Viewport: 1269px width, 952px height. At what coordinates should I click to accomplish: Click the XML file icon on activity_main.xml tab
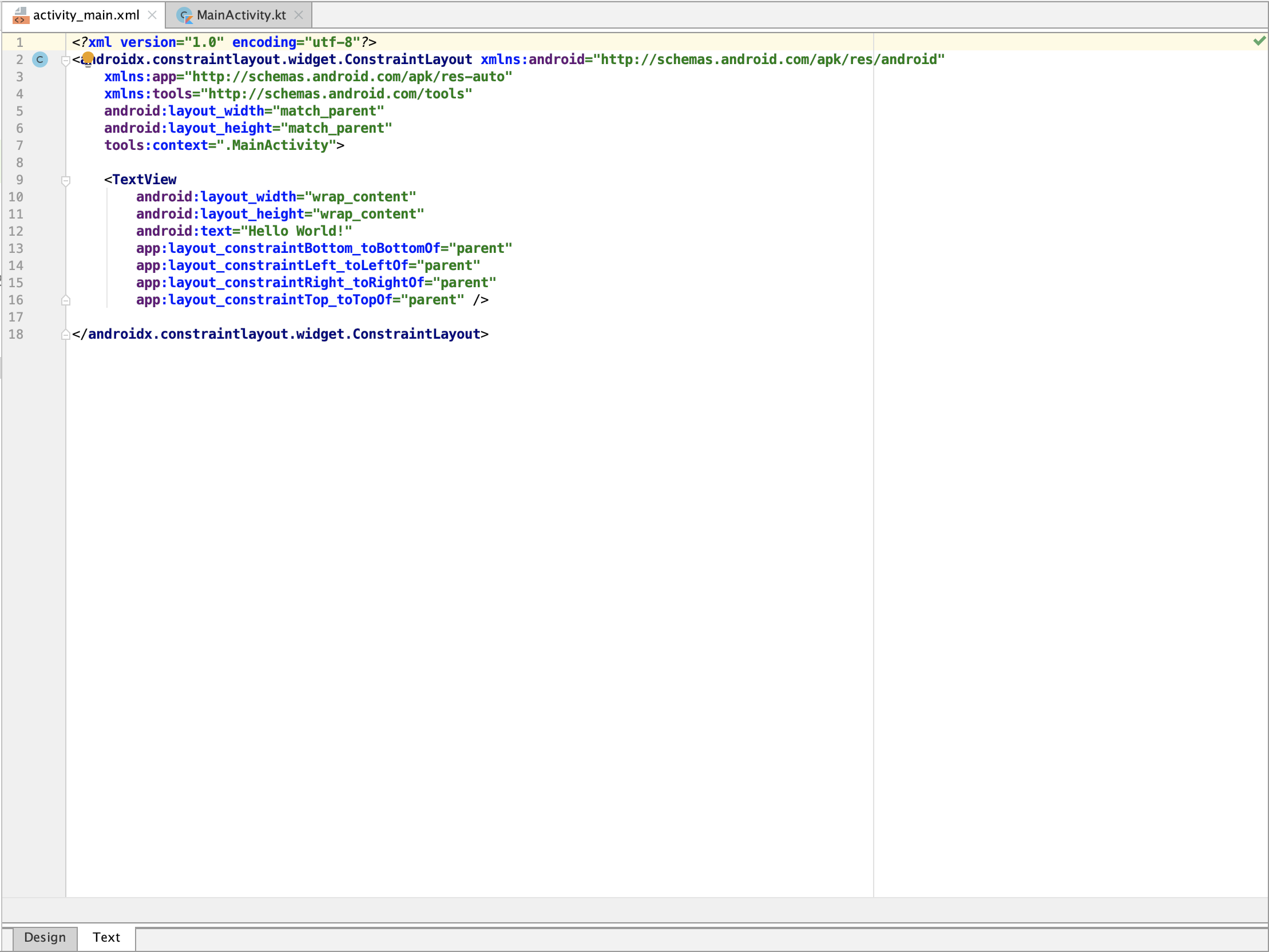21,15
